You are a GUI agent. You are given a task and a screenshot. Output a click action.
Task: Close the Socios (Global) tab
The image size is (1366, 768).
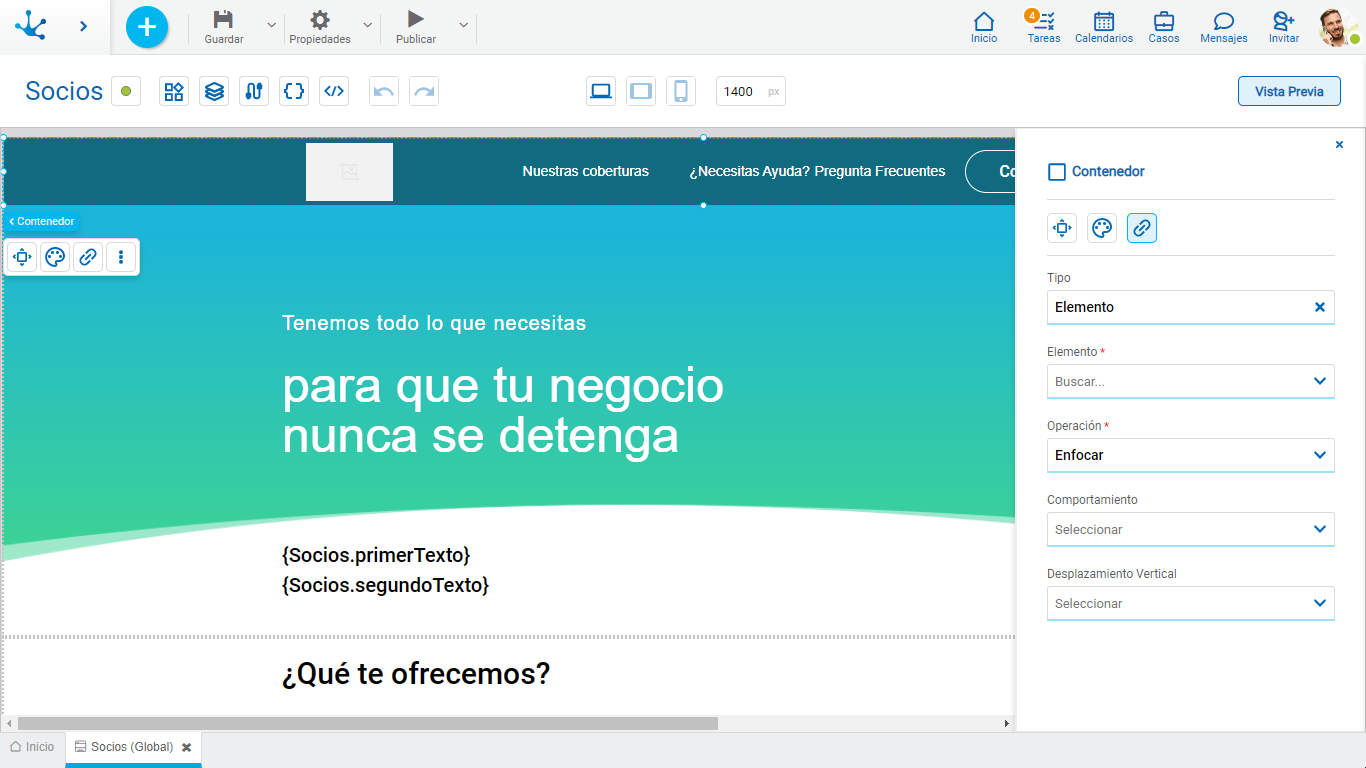[x=186, y=747]
